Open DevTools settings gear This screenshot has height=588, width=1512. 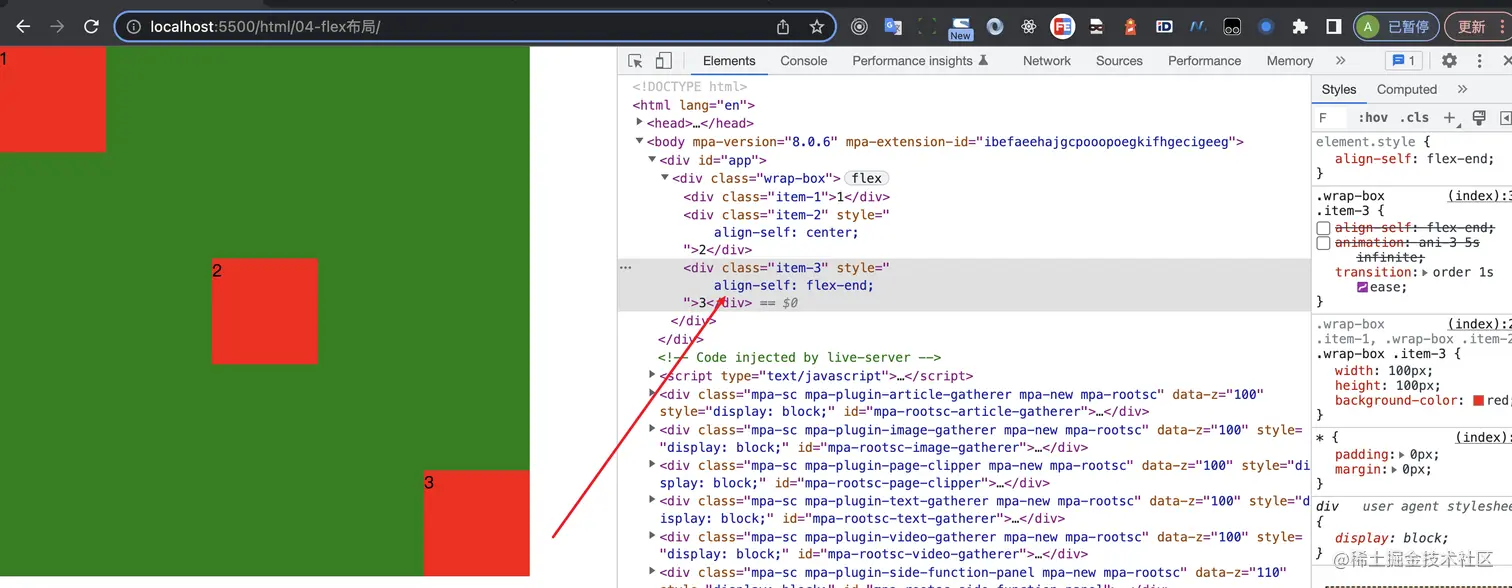pyautogui.click(x=1449, y=61)
